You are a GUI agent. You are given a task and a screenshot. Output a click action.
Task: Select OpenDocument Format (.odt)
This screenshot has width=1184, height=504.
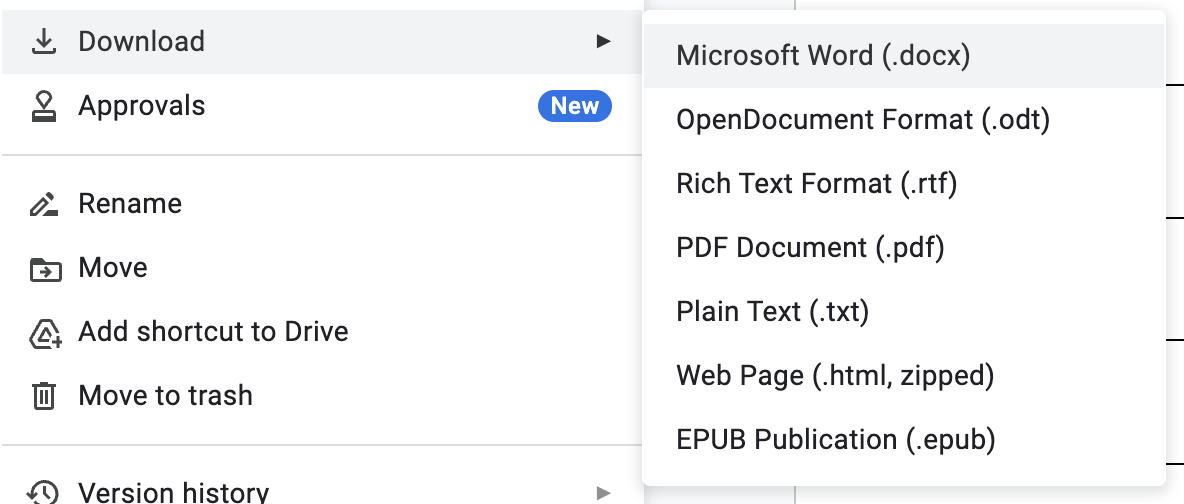(x=863, y=120)
